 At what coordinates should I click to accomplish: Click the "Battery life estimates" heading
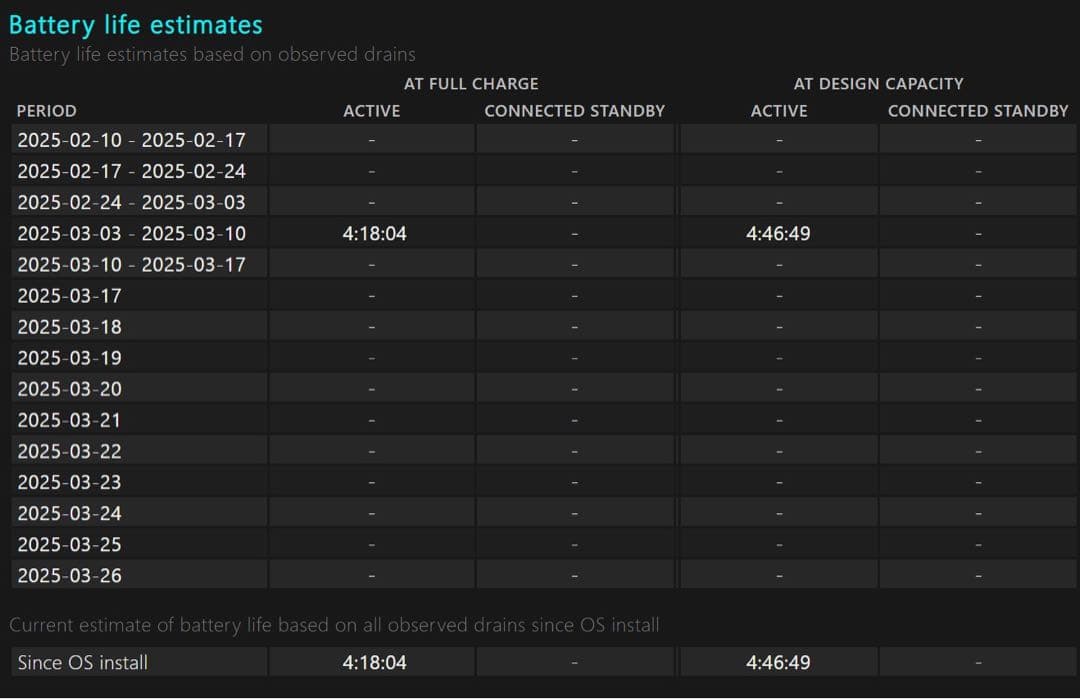[136, 25]
